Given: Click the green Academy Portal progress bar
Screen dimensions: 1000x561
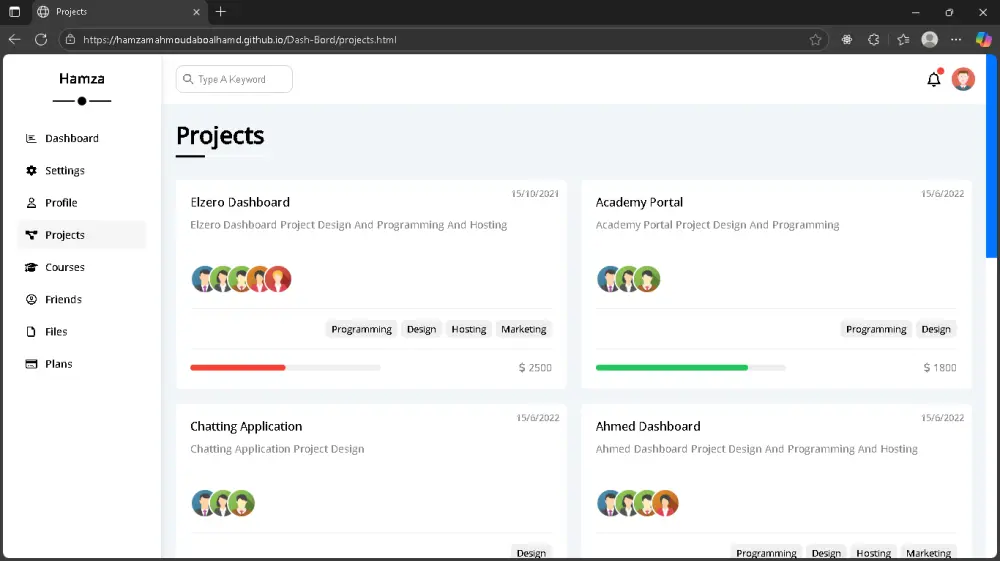Looking at the screenshot, I should (x=672, y=368).
